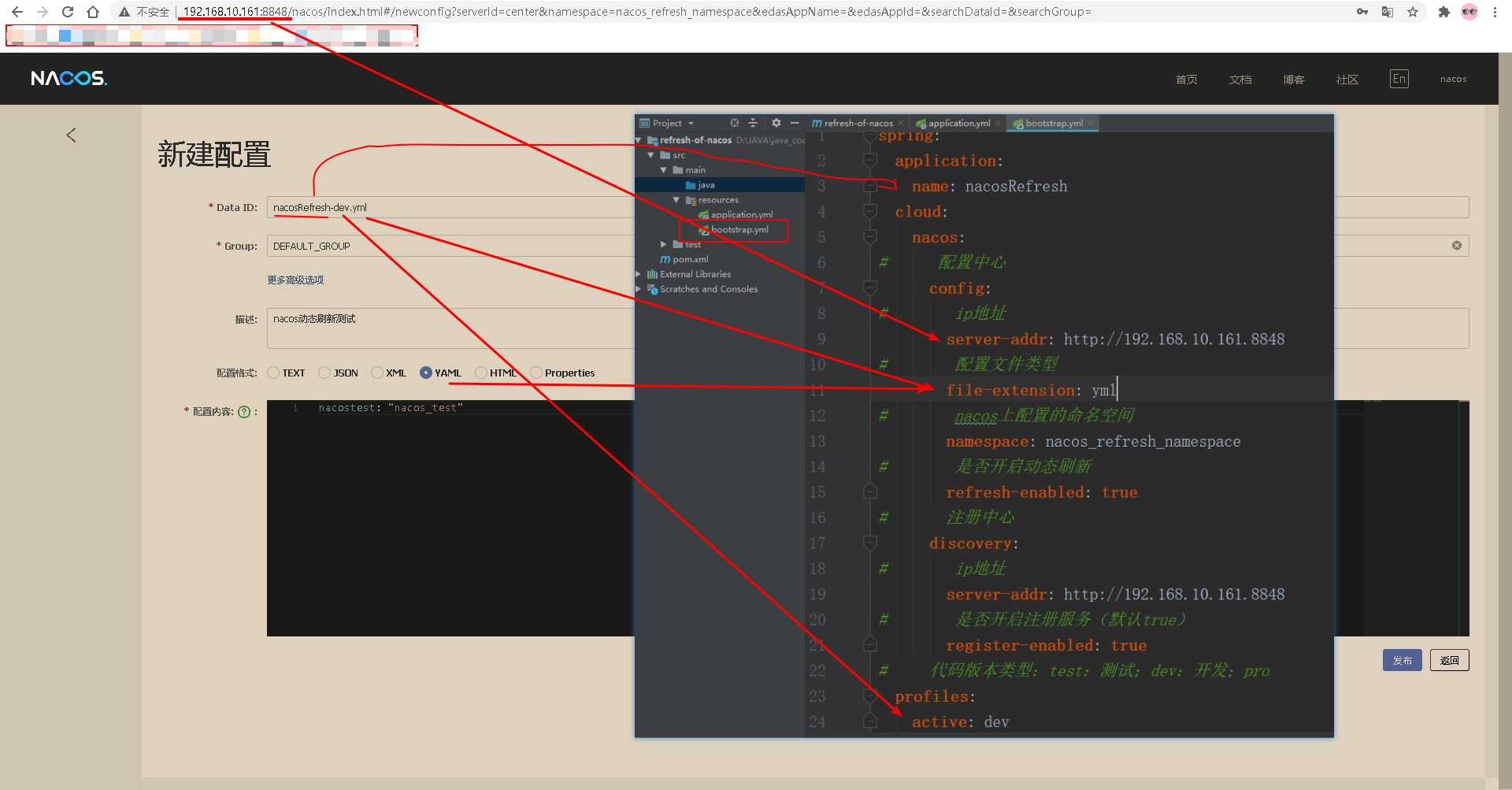Reload the Nacos page
1512x790 pixels.
[x=68, y=12]
